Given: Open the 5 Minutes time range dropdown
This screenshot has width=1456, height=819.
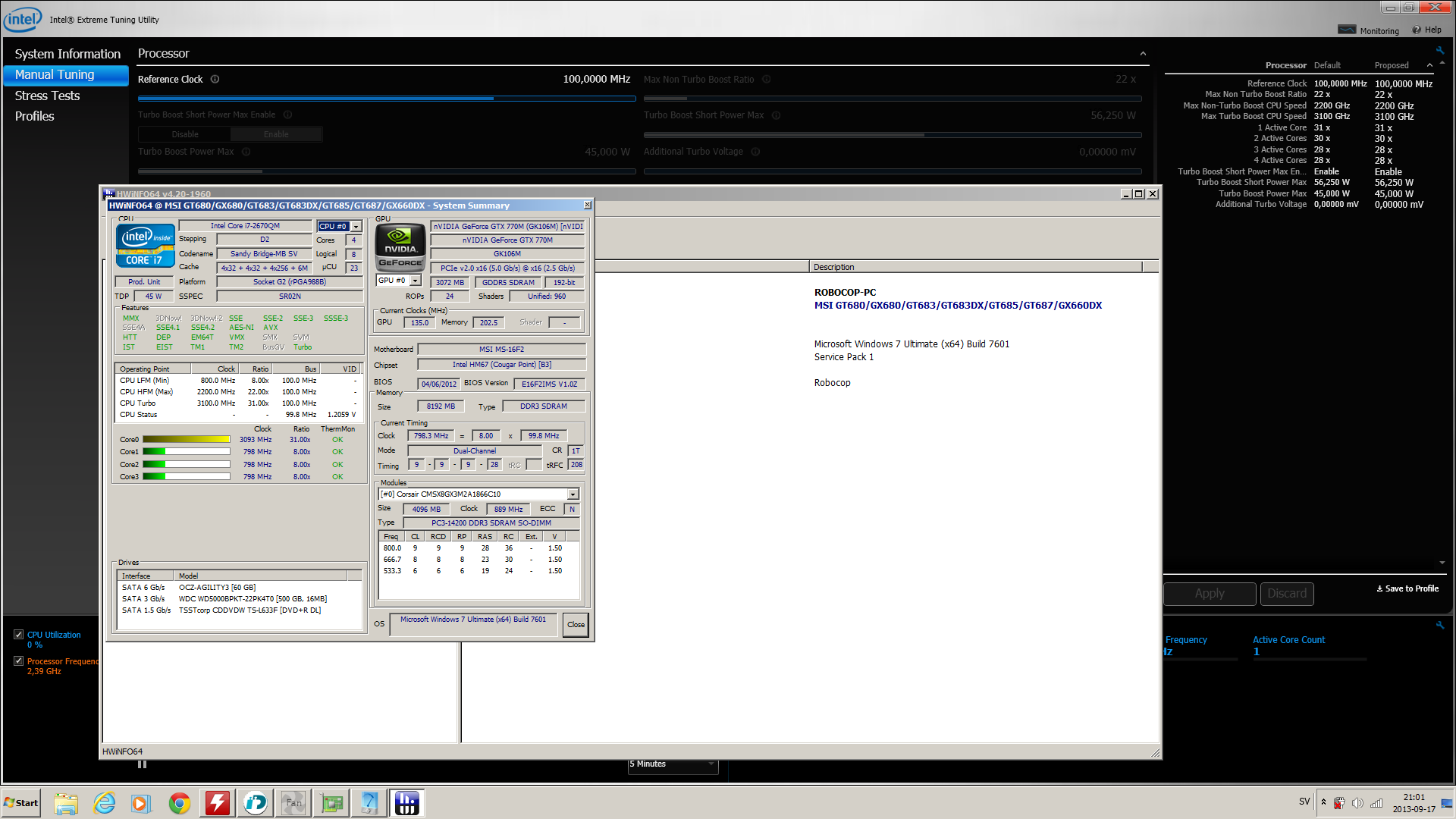Looking at the screenshot, I should coord(673,764).
